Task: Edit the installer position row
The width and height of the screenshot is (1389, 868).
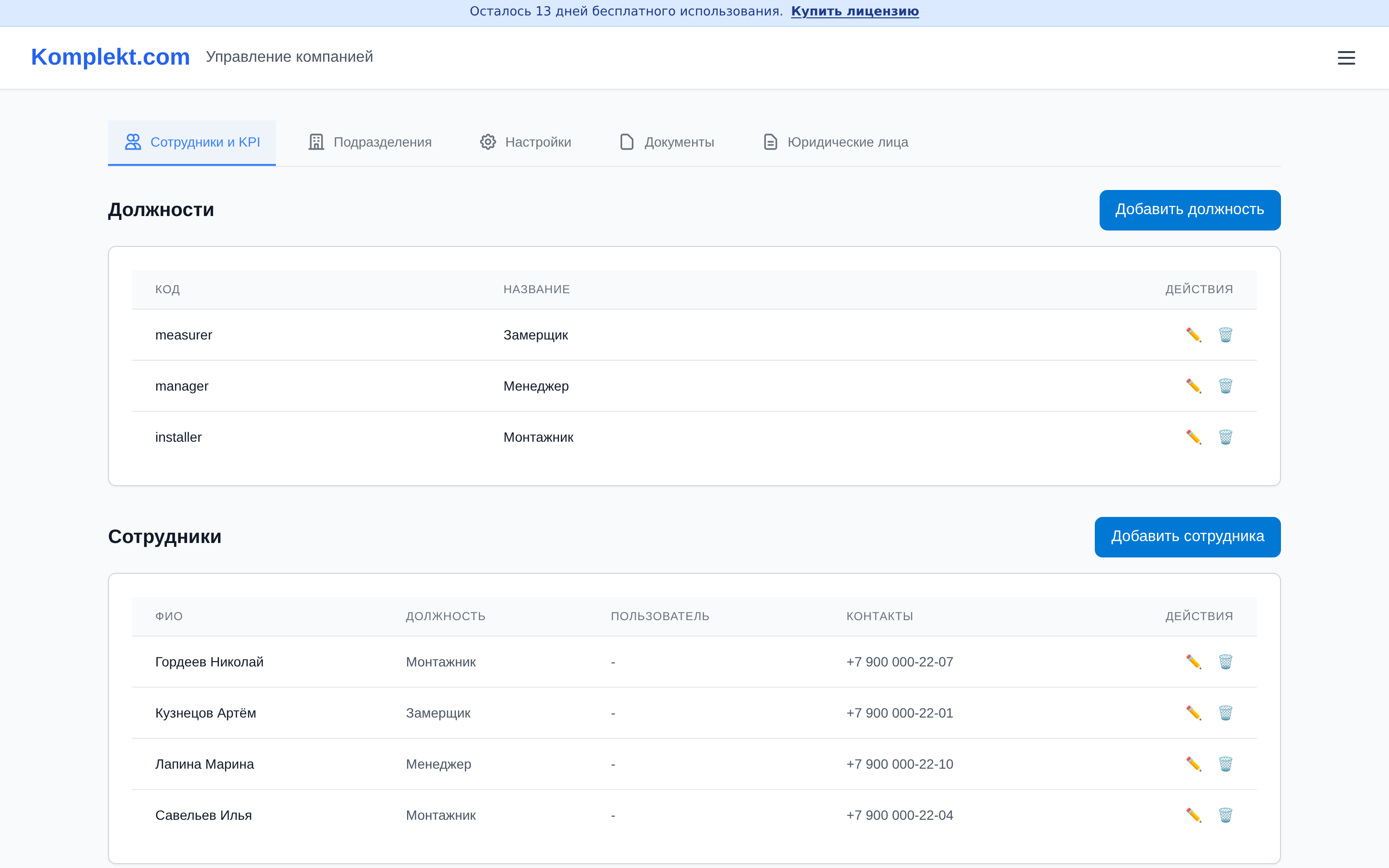Action: (1194, 437)
